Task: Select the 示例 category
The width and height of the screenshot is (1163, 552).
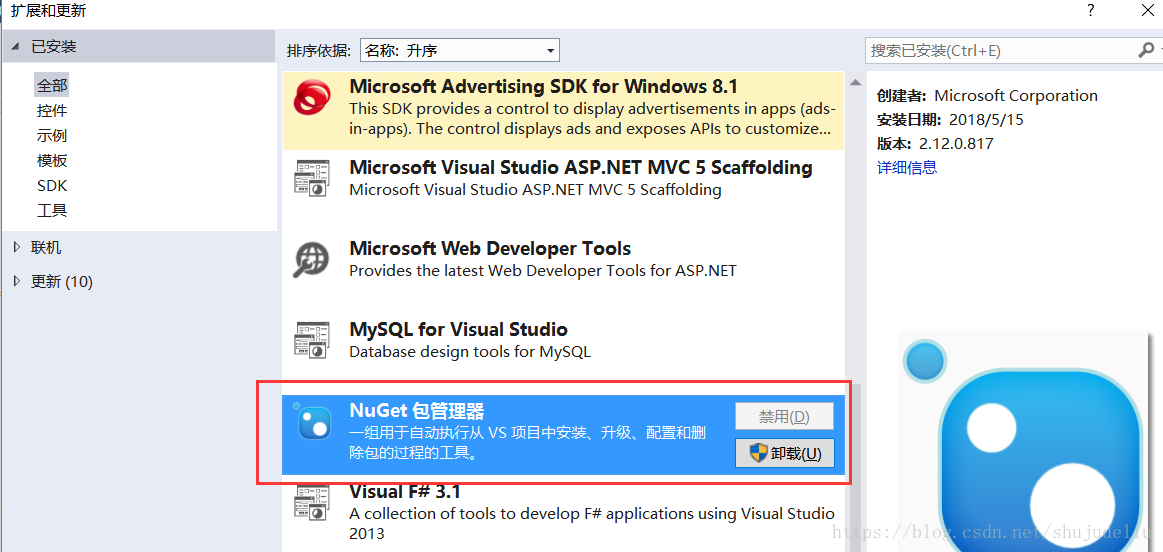Action: [52, 137]
